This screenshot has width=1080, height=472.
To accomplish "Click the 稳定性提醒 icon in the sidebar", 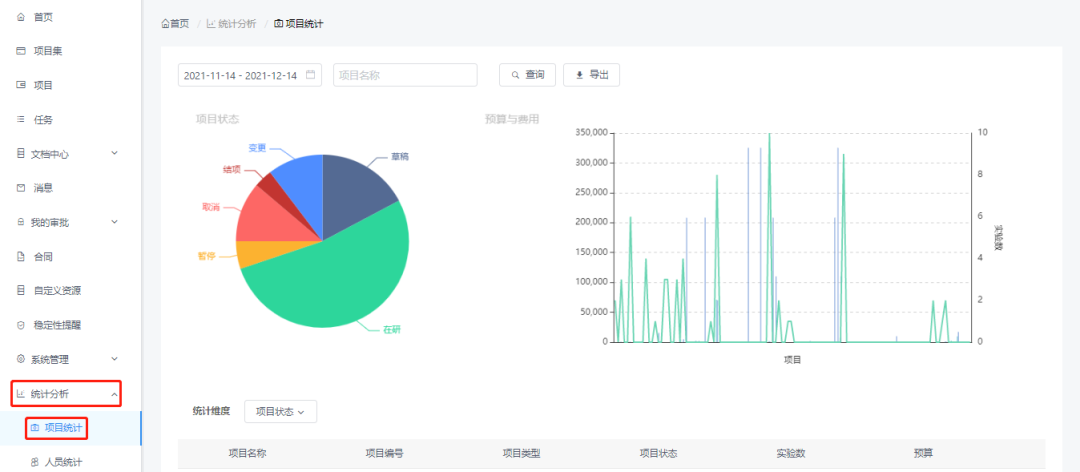I will pyautogui.click(x=21, y=325).
